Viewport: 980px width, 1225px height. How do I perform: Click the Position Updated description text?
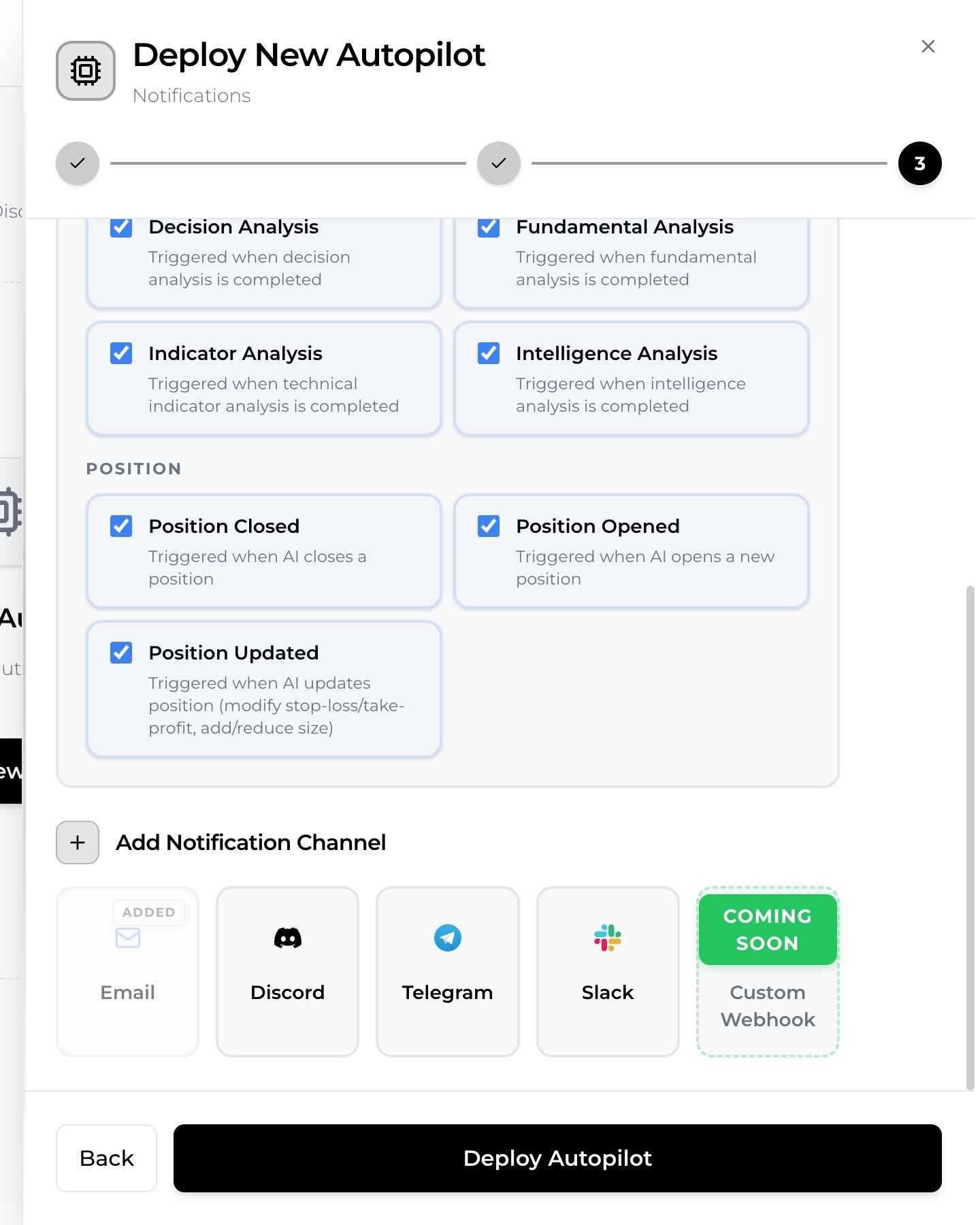pos(276,706)
